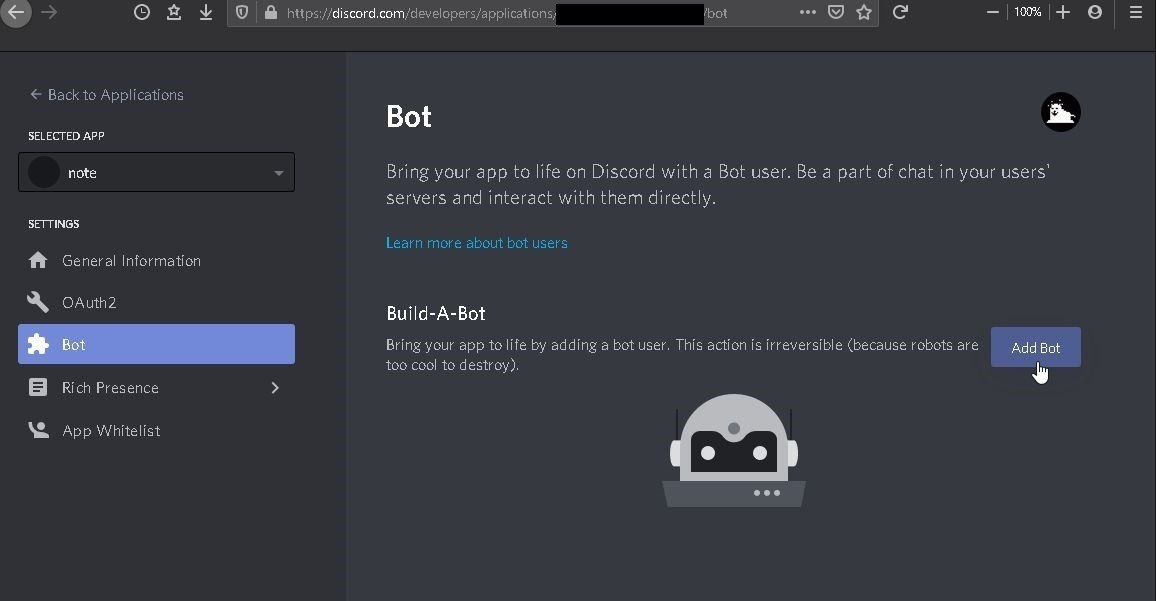Click the General Information home icon
1156x601 pixels.
(x=38, y=261)
